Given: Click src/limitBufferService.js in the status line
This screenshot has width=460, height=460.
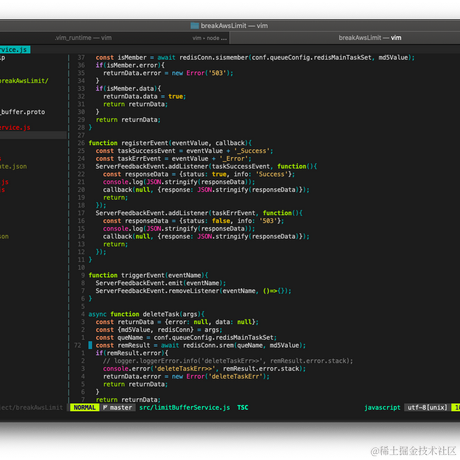Looking at the screenshot, I should coord(185,407).
